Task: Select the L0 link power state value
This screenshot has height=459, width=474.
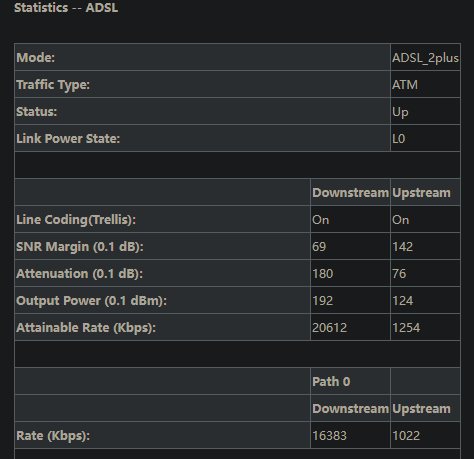Action: coord(399,139)
